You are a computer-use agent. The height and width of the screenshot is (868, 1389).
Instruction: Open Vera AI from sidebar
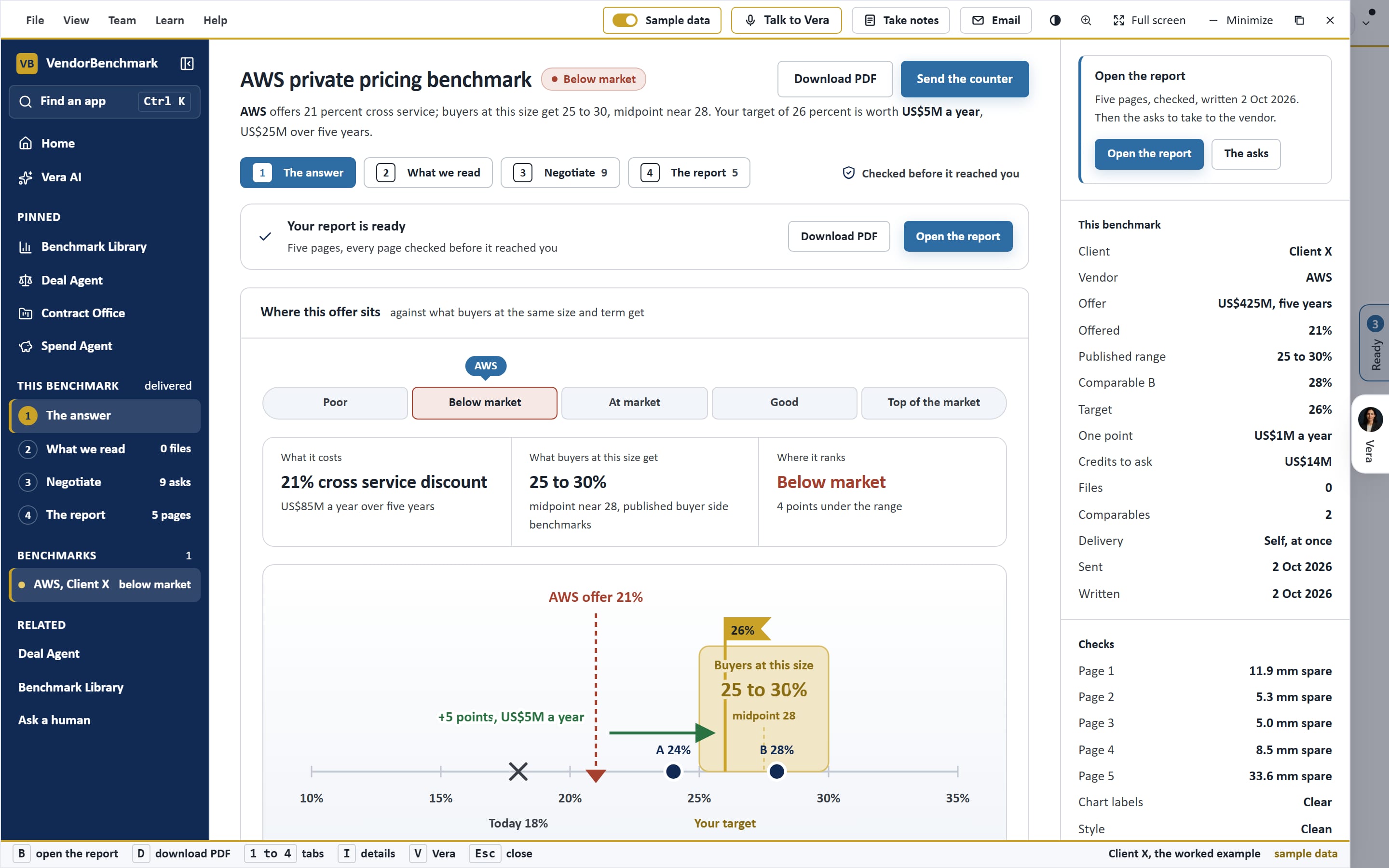105,177
